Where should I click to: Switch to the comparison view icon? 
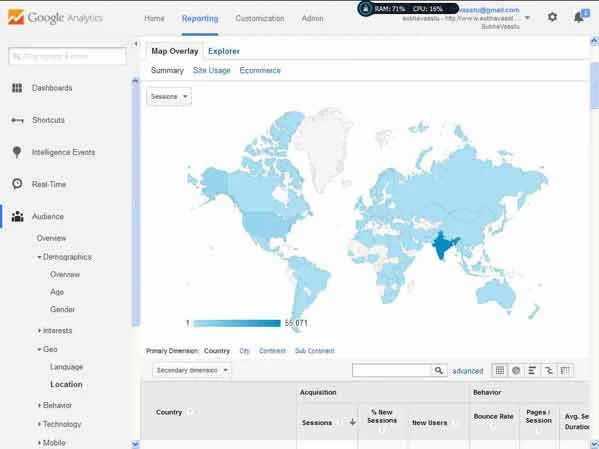(x=549, y=370)
